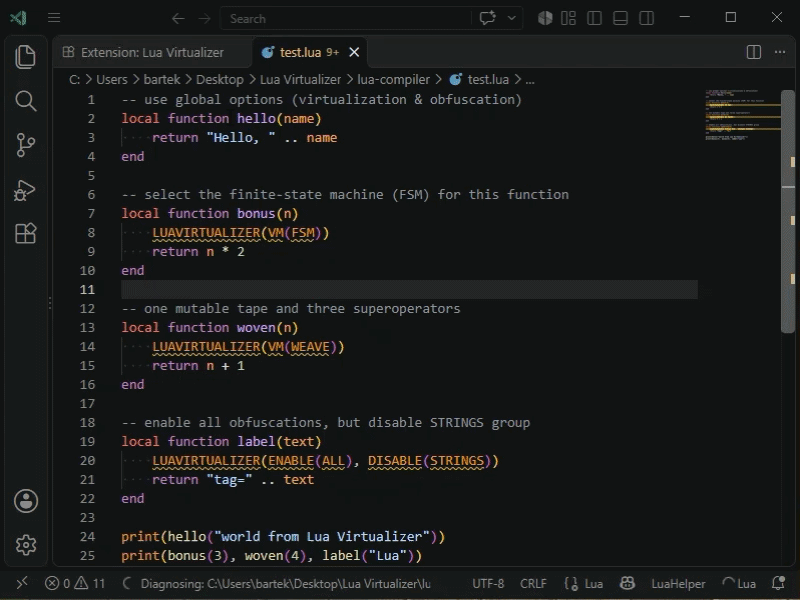The image size is (800, 600).
Task: Open the Copilot chat icon
Action: (x=488, y=18)
